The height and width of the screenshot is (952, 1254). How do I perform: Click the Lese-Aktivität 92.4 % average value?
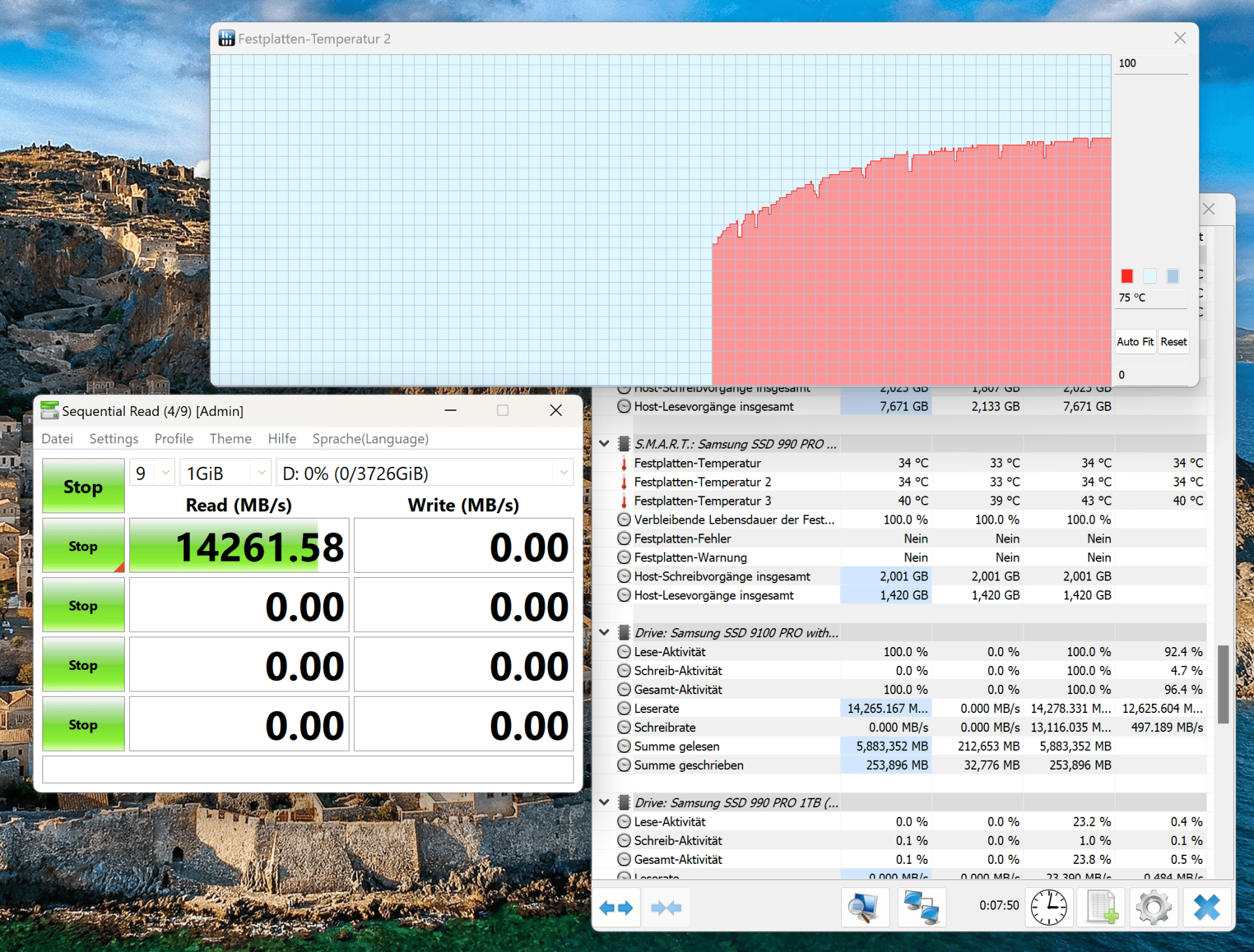1183,652
